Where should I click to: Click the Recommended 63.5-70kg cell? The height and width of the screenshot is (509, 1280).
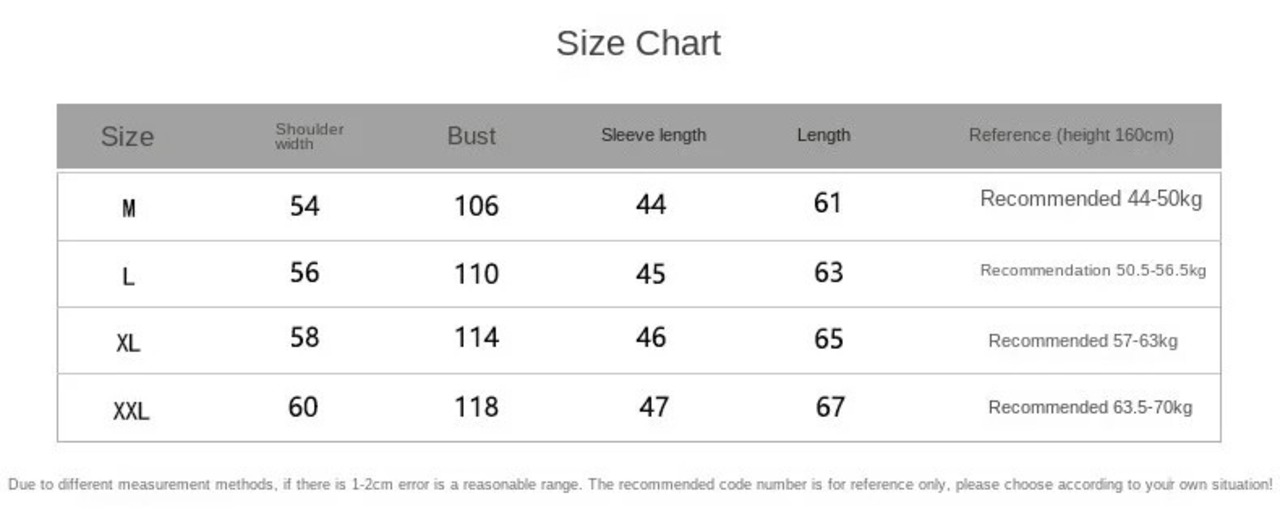(1090, 407)
